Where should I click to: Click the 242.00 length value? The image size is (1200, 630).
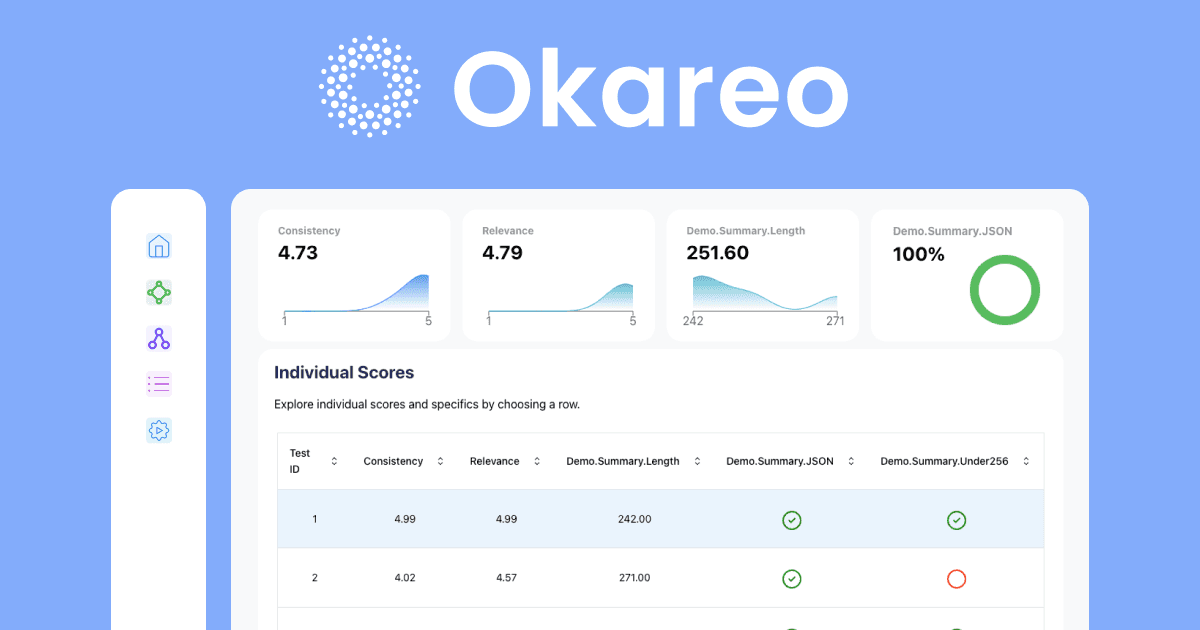(635, 520)
